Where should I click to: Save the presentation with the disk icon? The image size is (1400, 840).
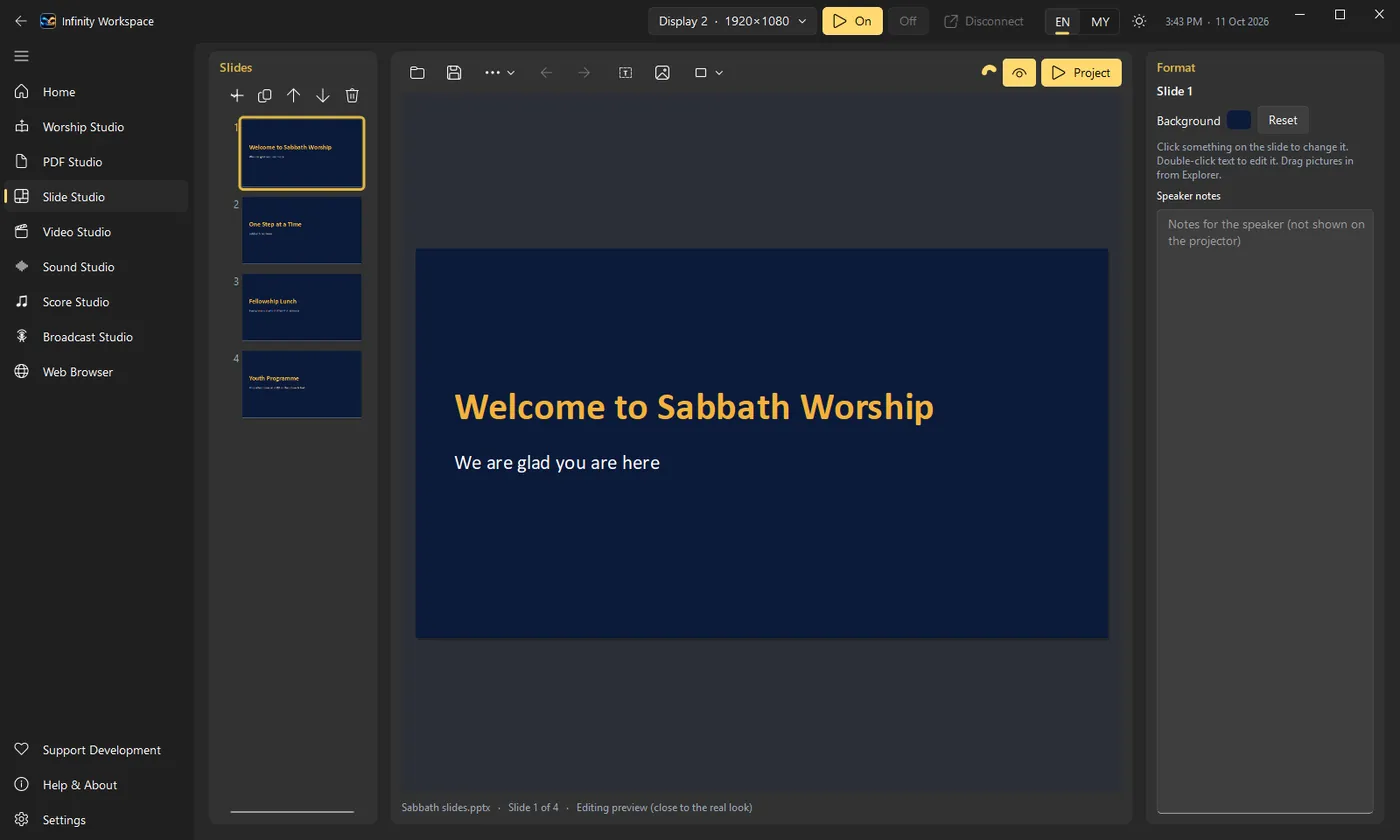(454, 73)
